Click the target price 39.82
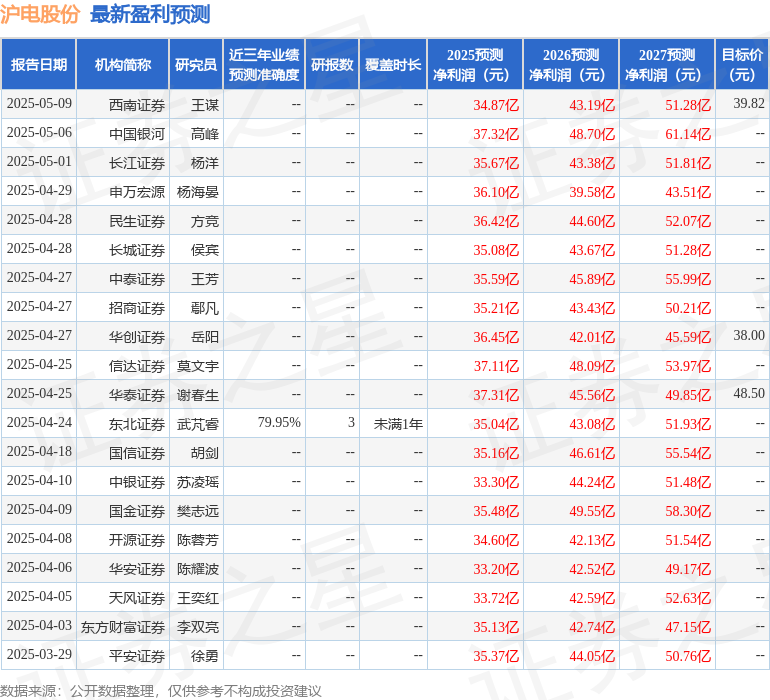Image resolution: width=770 pixels, height=700 pixels. 749,103
